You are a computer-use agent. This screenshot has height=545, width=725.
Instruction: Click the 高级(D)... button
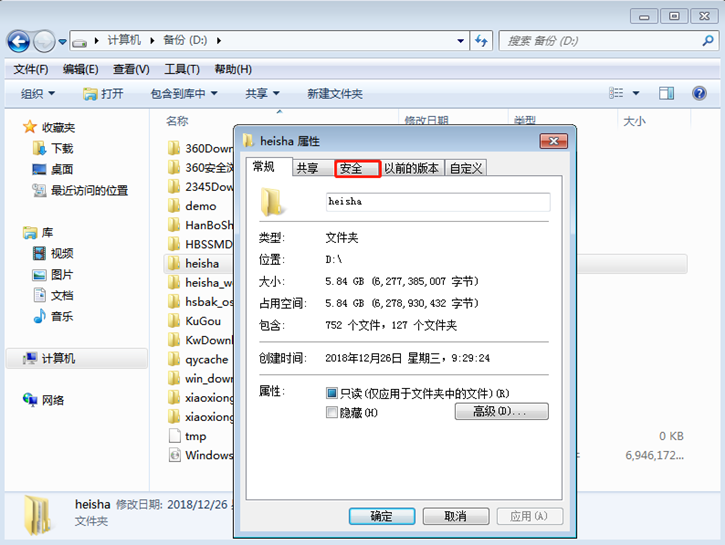(501, 412)
